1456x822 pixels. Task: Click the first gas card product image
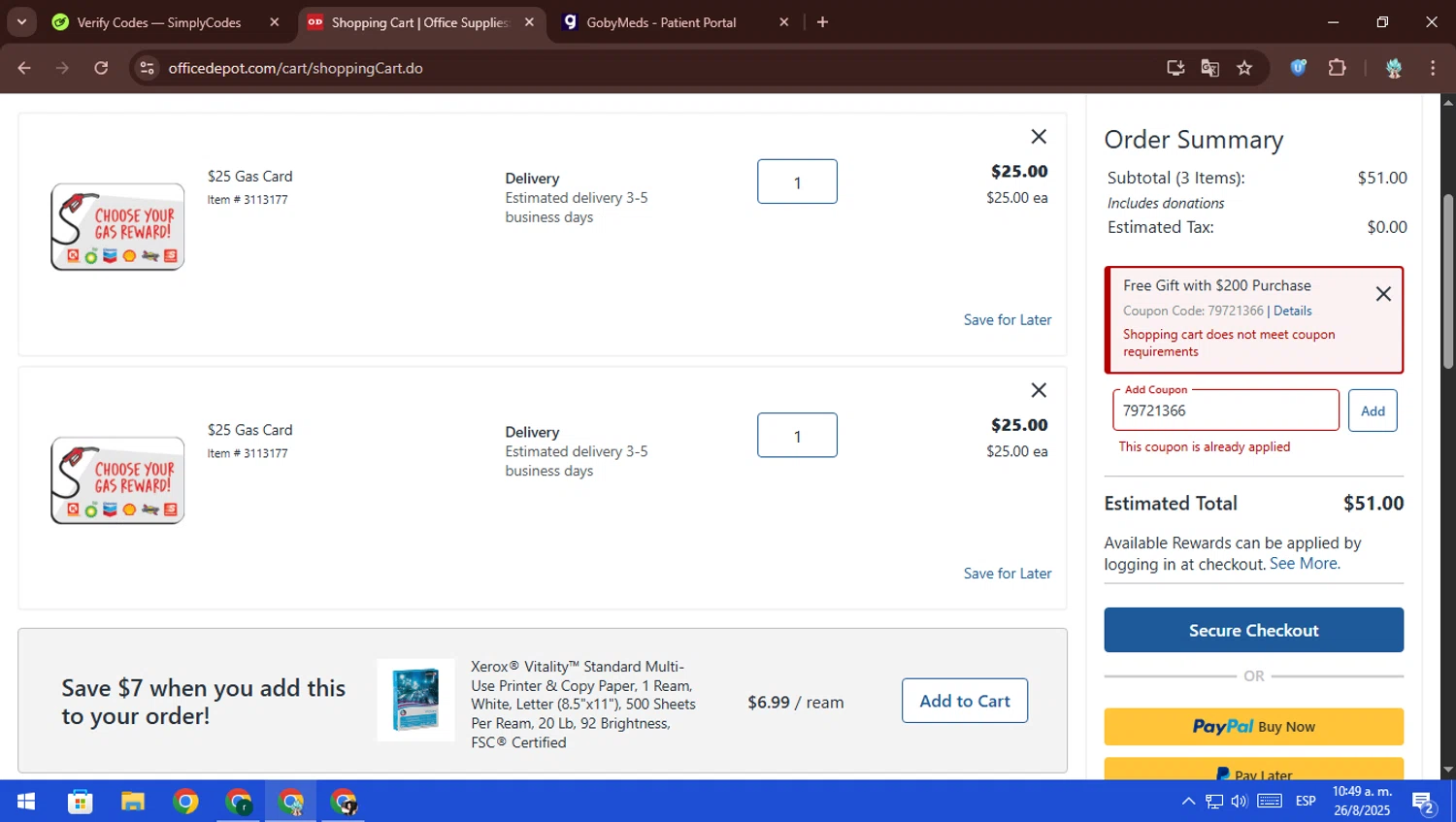click(117, 227)
